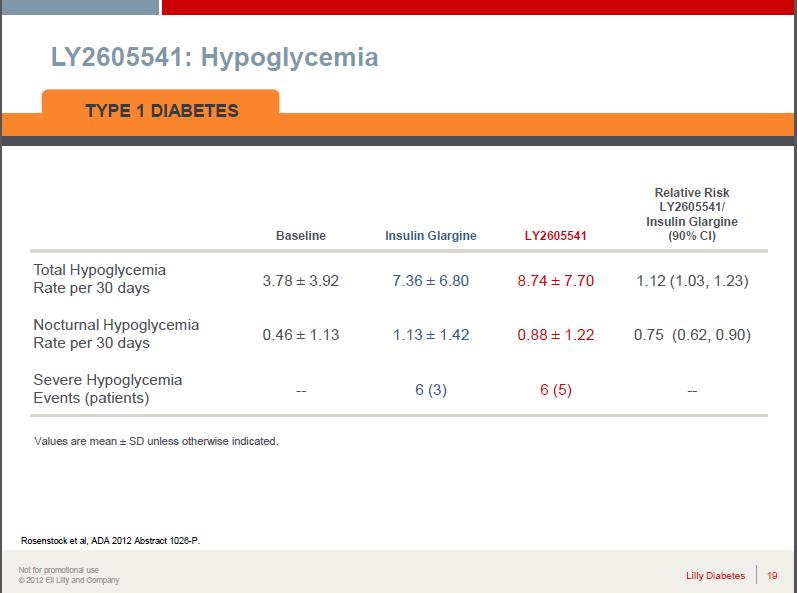Click the red LY2605541 column header
The height and width of the screenshot is (593, 797).
tap(555, 236)
